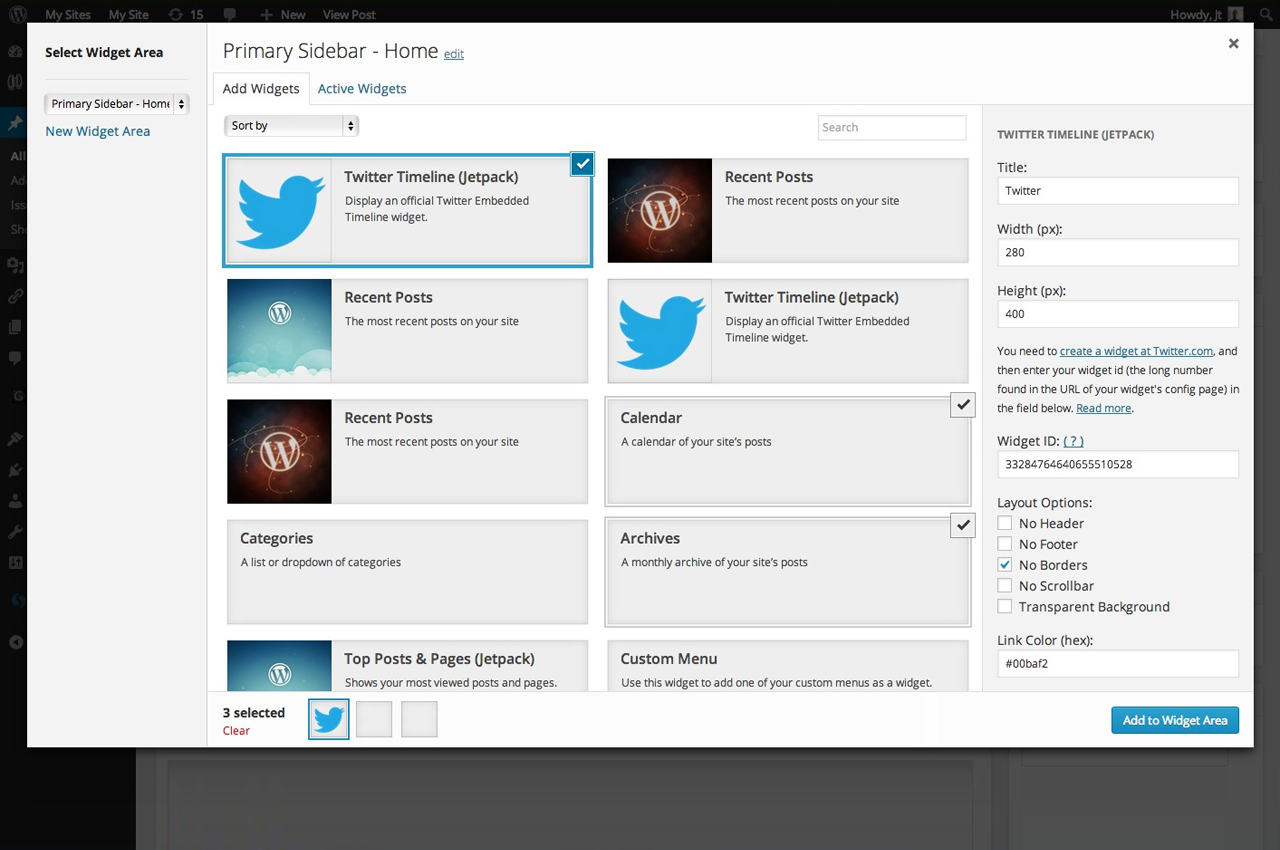The image size is (1280, 850).
Task: Switch to the Active Widgets tab
Action: [362, 89]
